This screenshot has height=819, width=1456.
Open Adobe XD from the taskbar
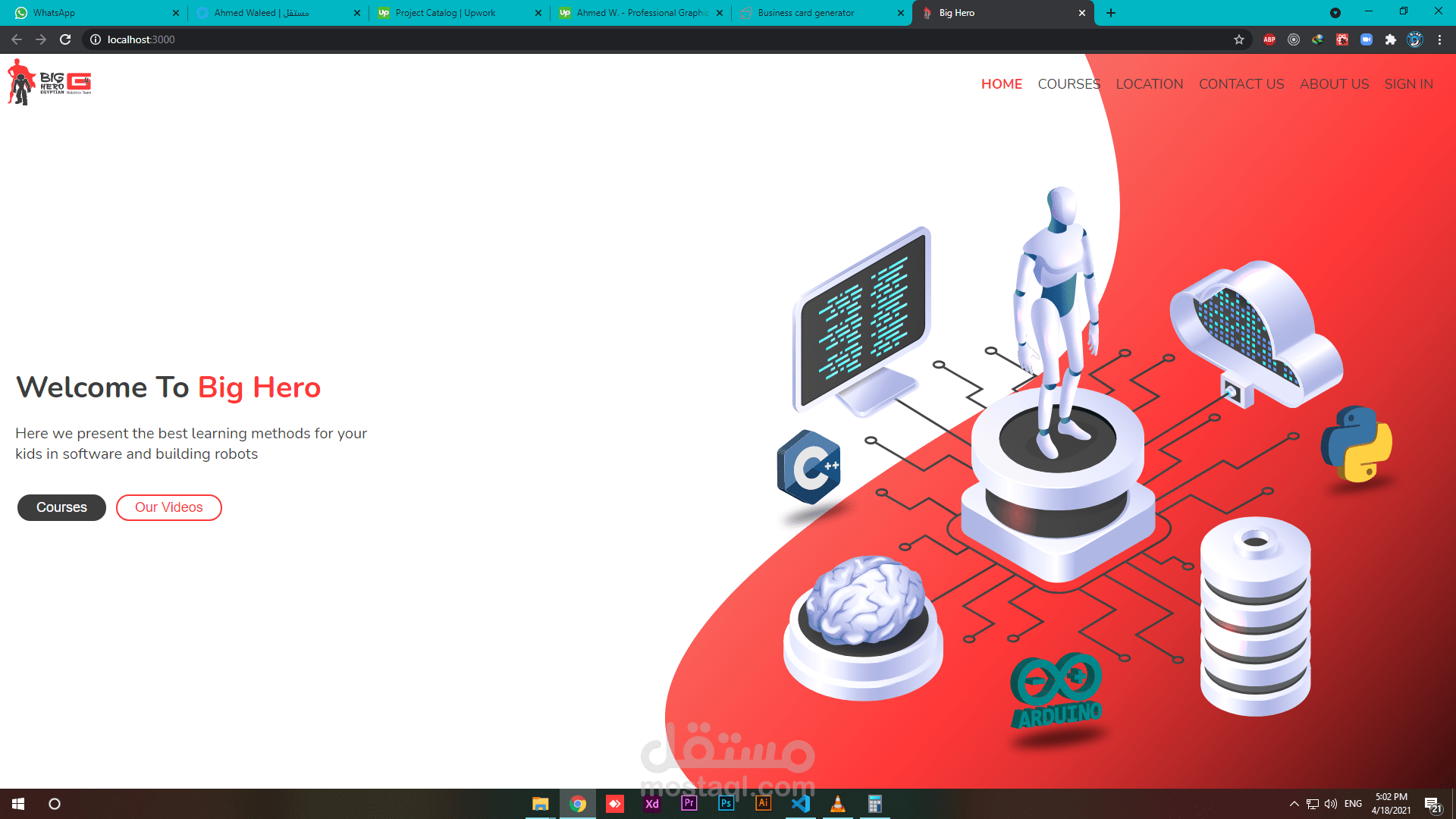point(651,803)
